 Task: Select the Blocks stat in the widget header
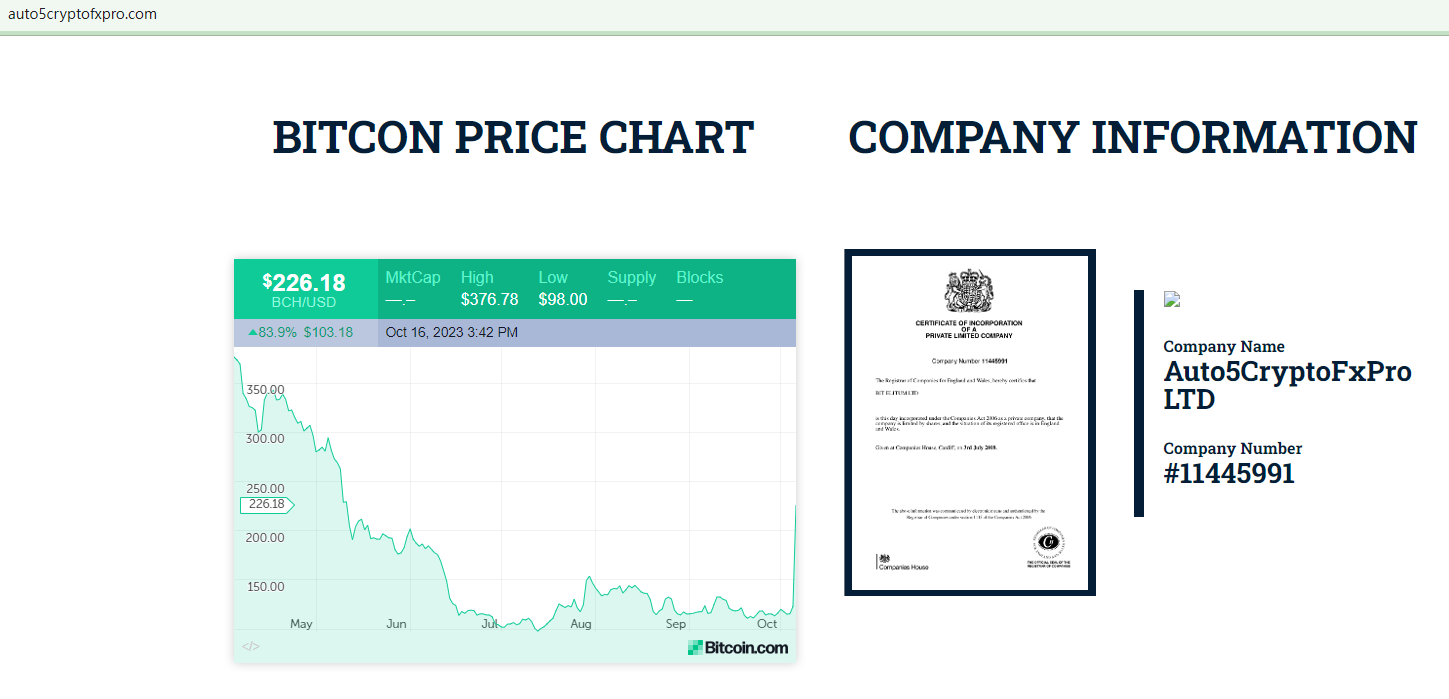pos(699,288)
